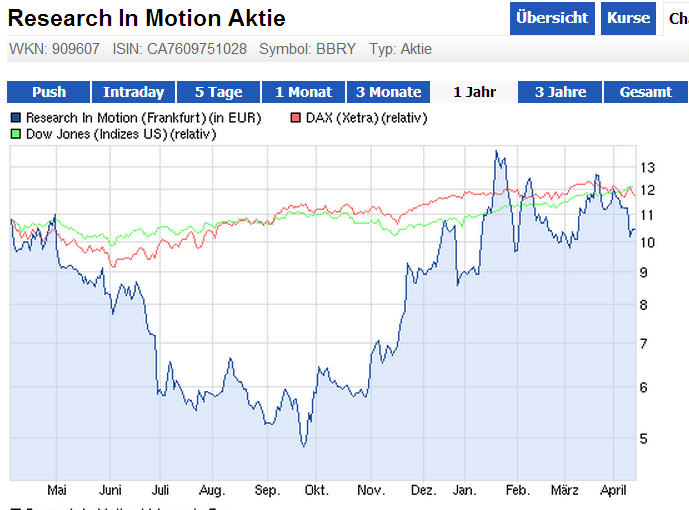Switch to the Kurse tab
This screenshot has width=689, height=510.
point(628,18)
